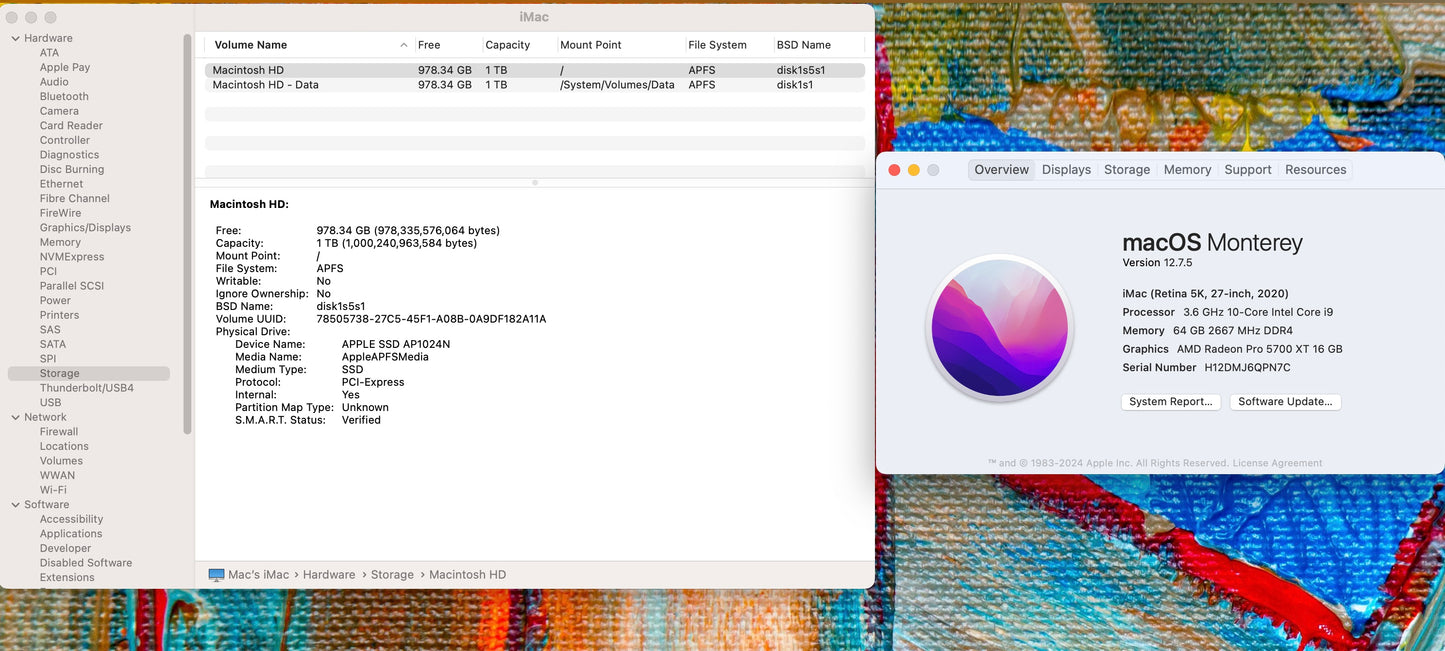Switch to the Displays tab

pyautogui.click(x=1066, y=170)
